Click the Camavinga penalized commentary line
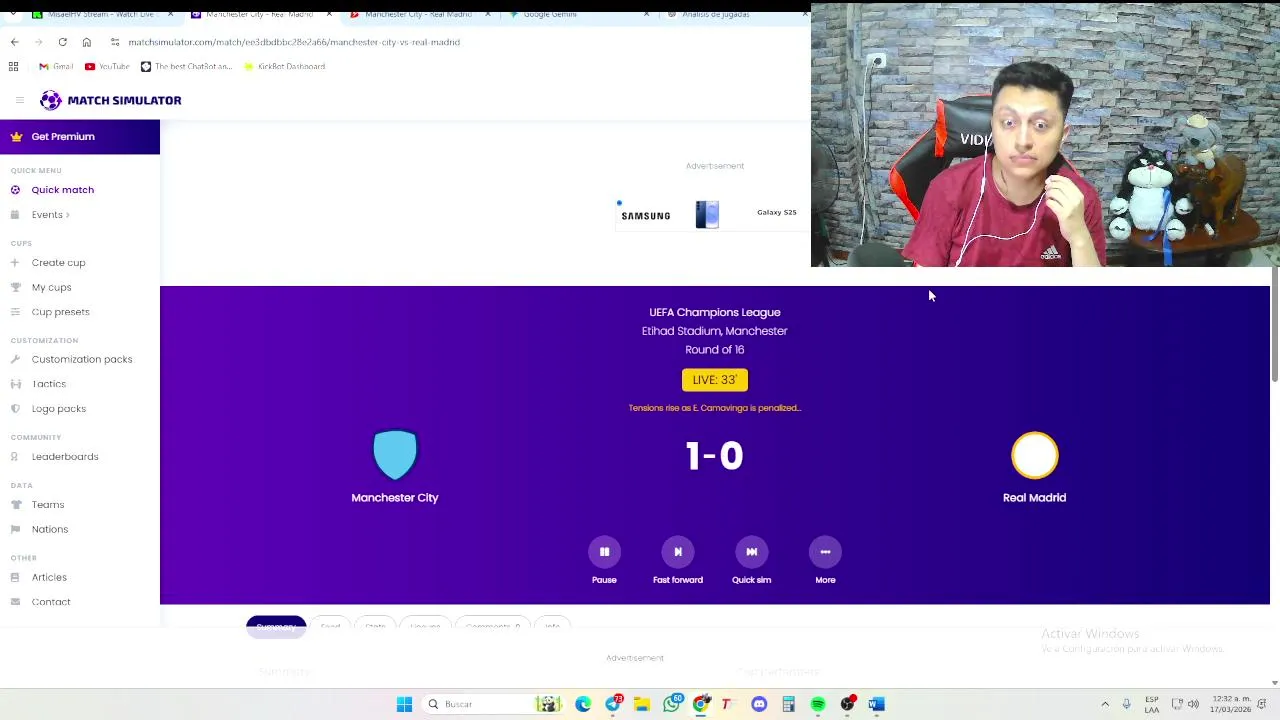Image resolution: width=1280 pixels, height=720 pixels. [714, 408]
